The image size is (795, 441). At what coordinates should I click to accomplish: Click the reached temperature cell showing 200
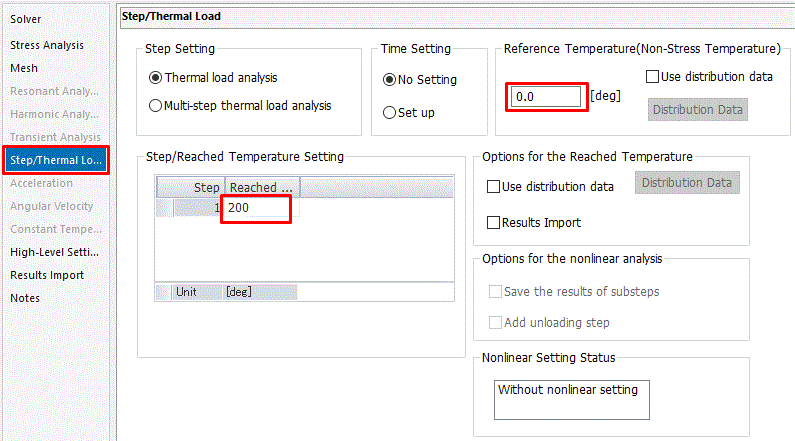coord(257,208)
